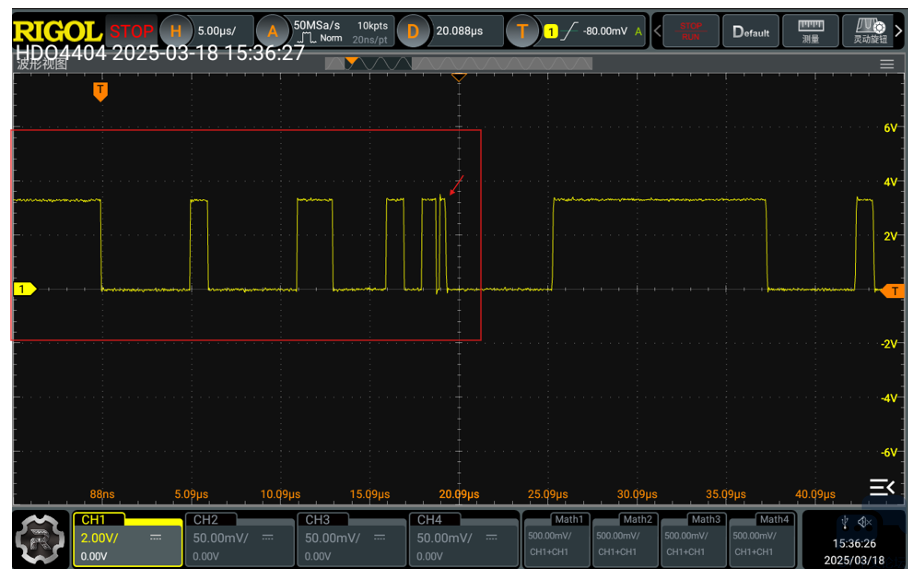Click the waveform memory overview bar
The image size is (915, 578).
[x=458, y=64]
